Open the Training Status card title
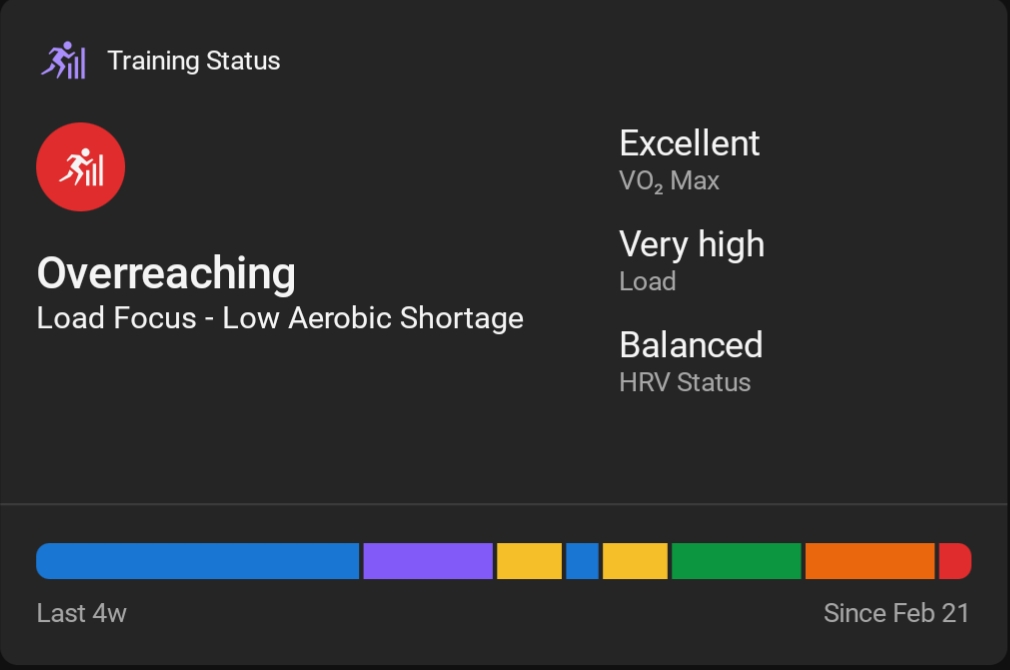The width and height of the screenshot is (1010, 670). coord(193,61)
